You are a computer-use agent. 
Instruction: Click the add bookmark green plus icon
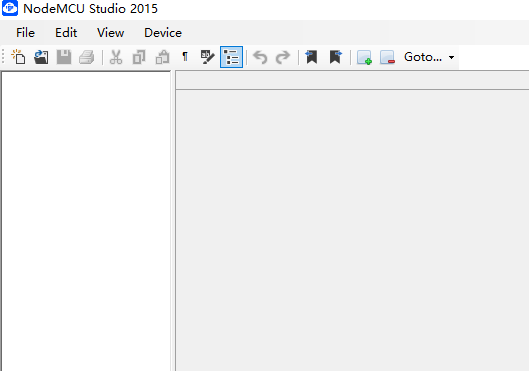(x=364, y=57)
